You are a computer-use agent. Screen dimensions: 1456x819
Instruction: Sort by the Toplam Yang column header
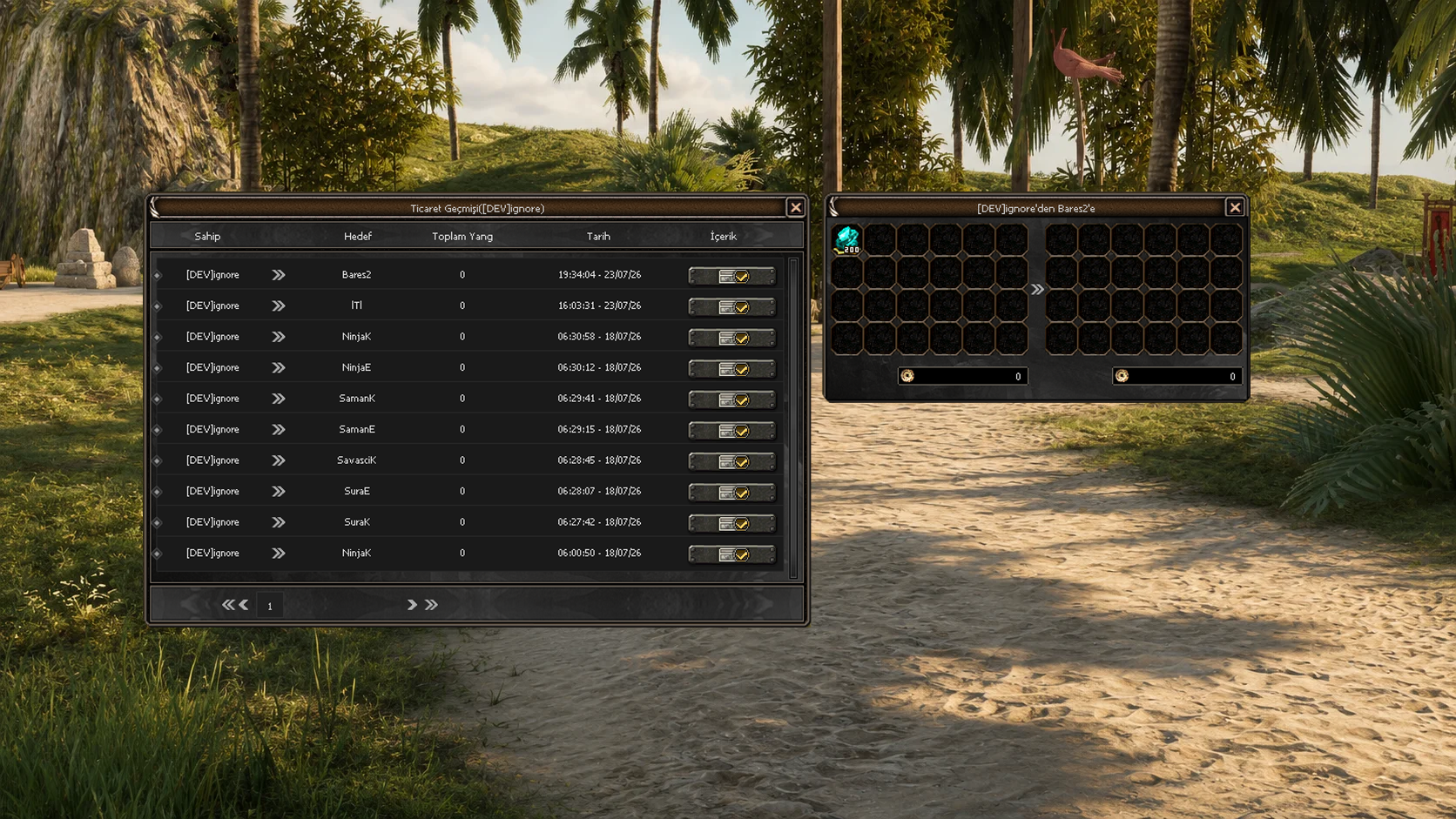[x=462, y=236]
